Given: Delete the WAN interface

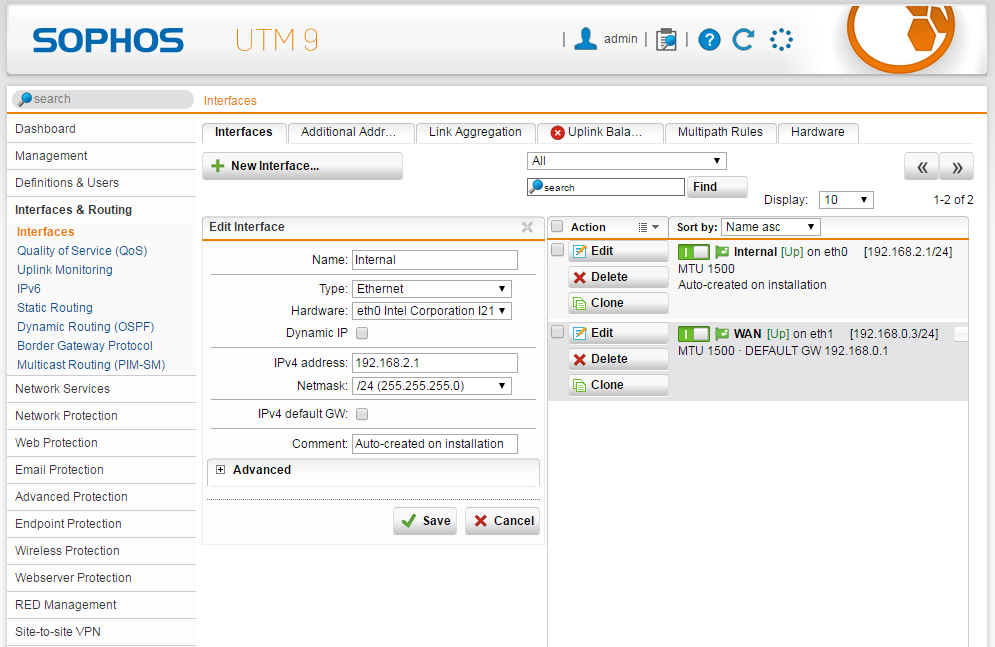Looking at the screenshot, I should point(618,359).
